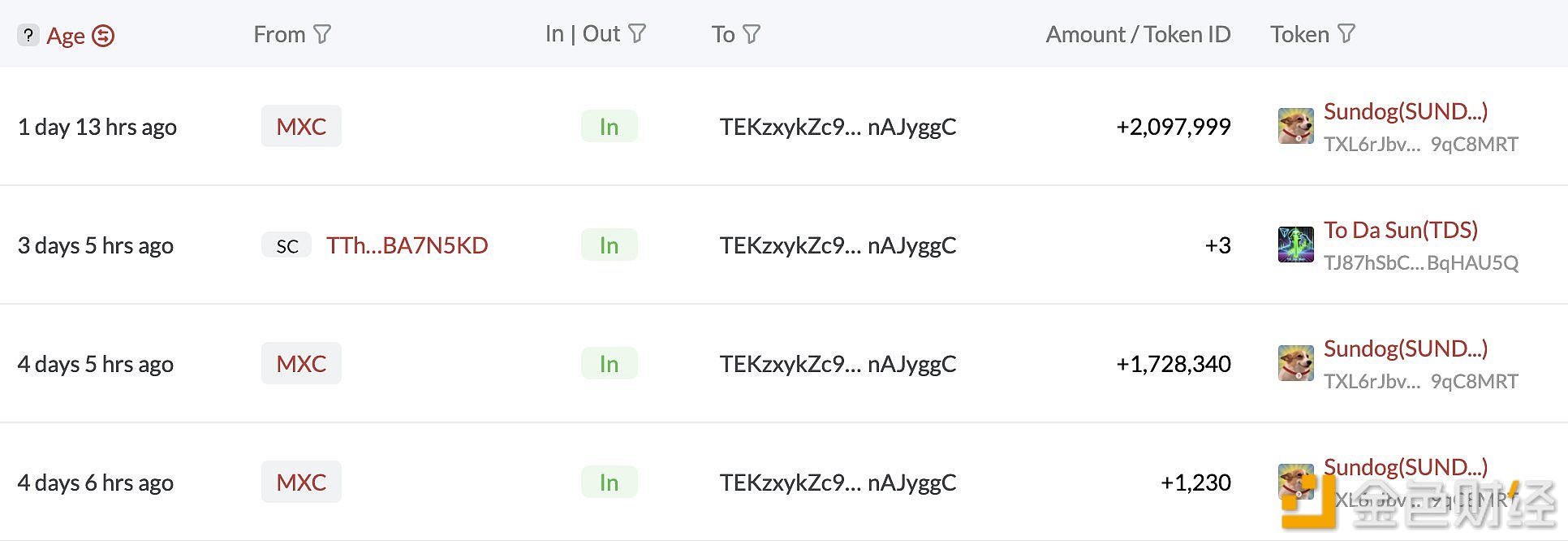Click the question mark help icon beside Age

(x=28, y=35)
